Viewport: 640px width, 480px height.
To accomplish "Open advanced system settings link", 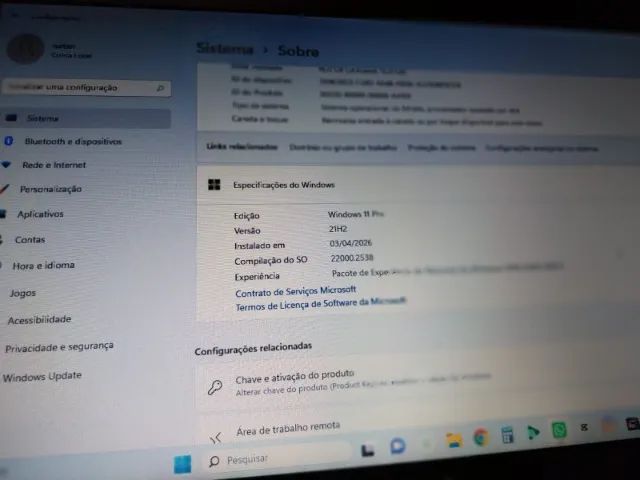I will 542,148.
